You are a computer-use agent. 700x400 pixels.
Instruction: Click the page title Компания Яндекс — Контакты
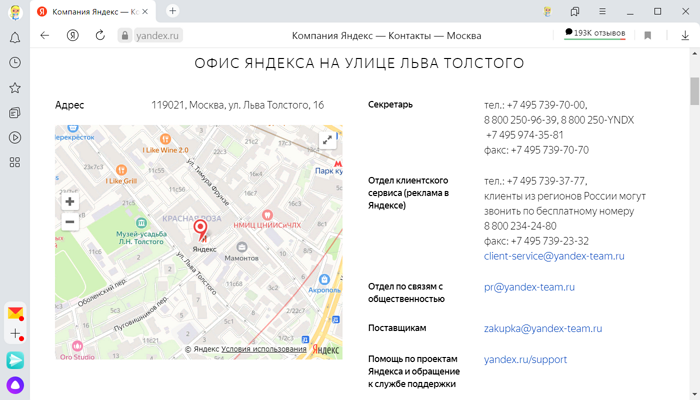click(387, 36)
